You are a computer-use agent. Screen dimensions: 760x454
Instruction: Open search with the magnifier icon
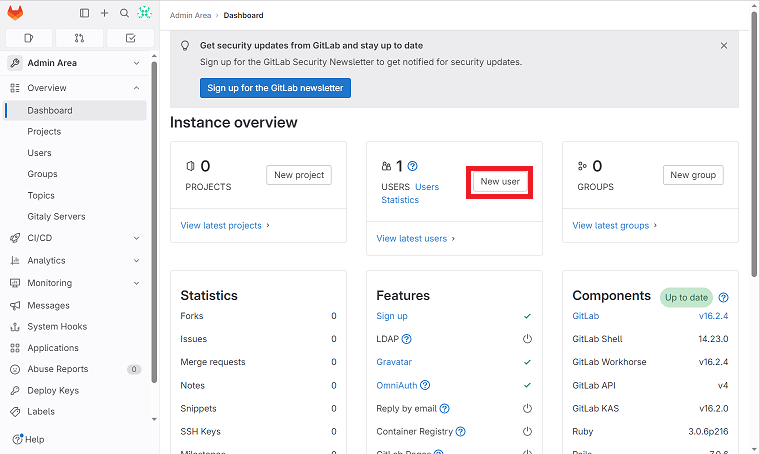(x=124, y=13)
